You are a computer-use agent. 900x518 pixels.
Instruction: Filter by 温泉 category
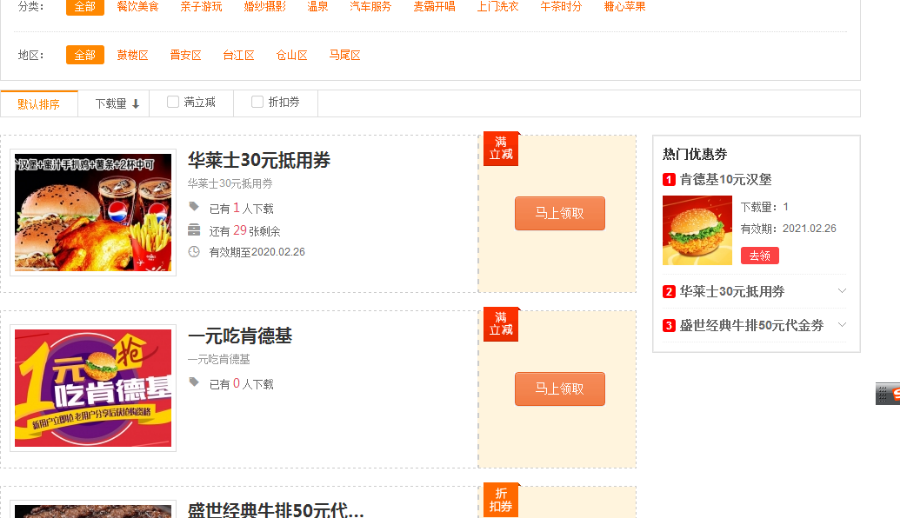point(317,6)
